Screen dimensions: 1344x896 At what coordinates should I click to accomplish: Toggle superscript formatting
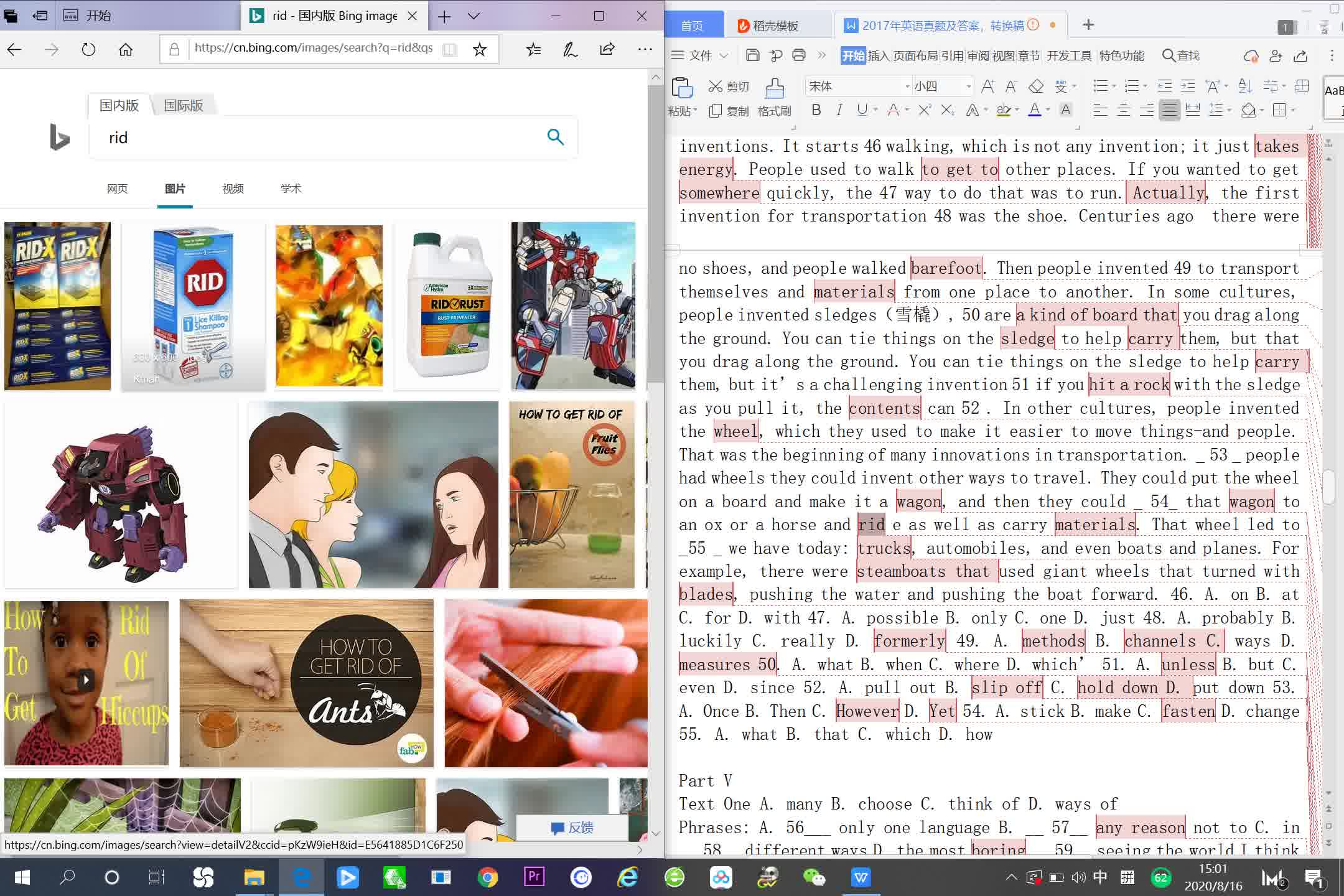[925, 110]
